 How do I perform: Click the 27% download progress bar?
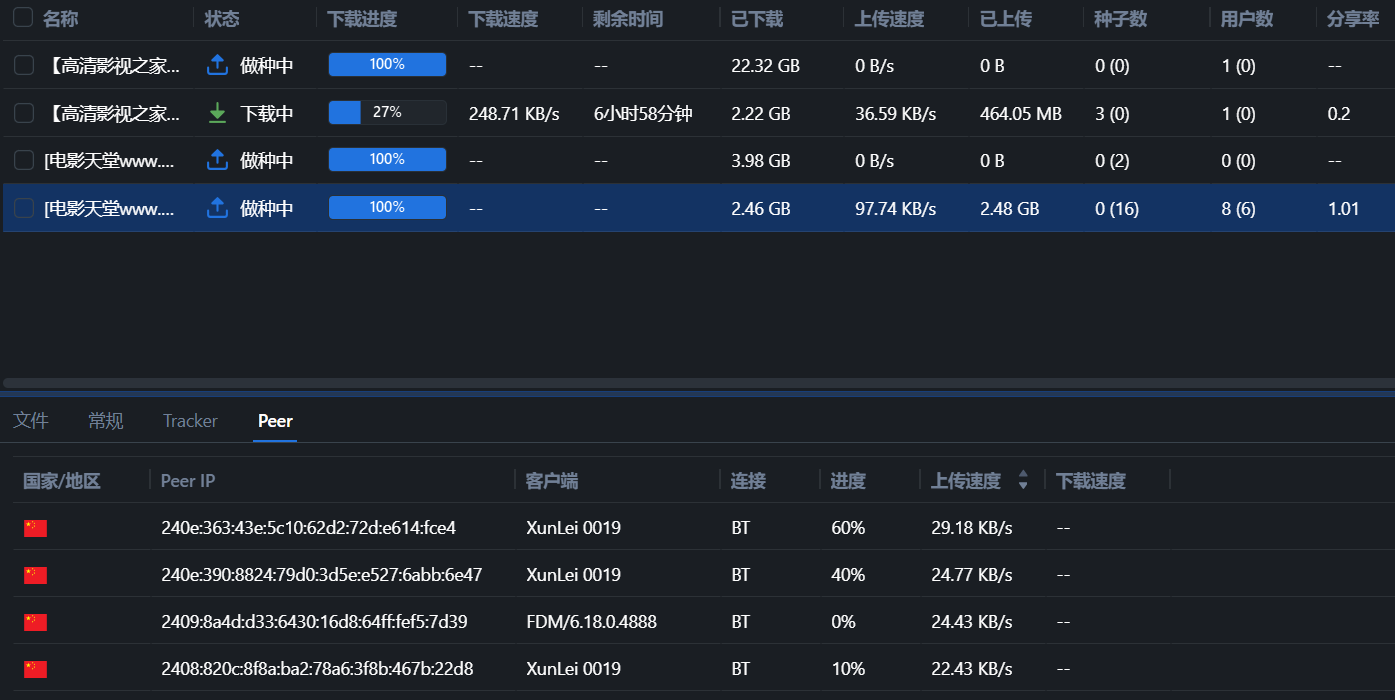387,113
